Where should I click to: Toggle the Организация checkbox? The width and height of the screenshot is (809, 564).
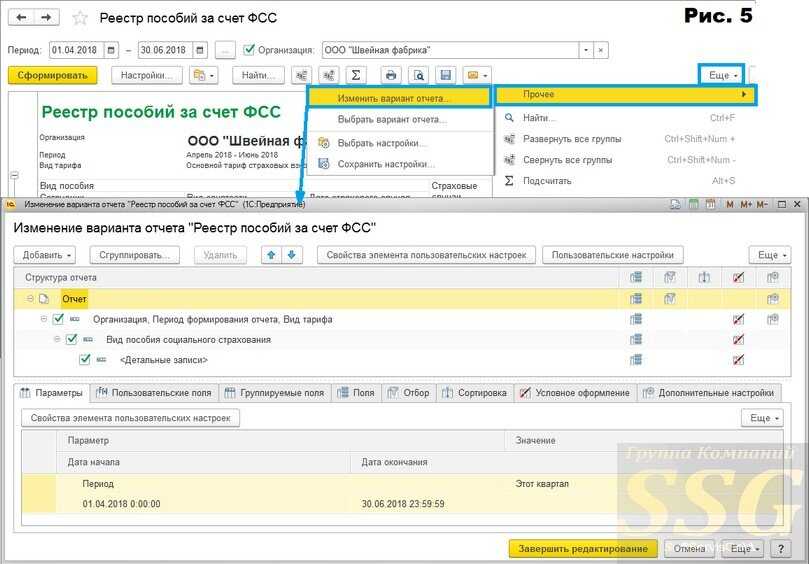[x=249, y=50]
